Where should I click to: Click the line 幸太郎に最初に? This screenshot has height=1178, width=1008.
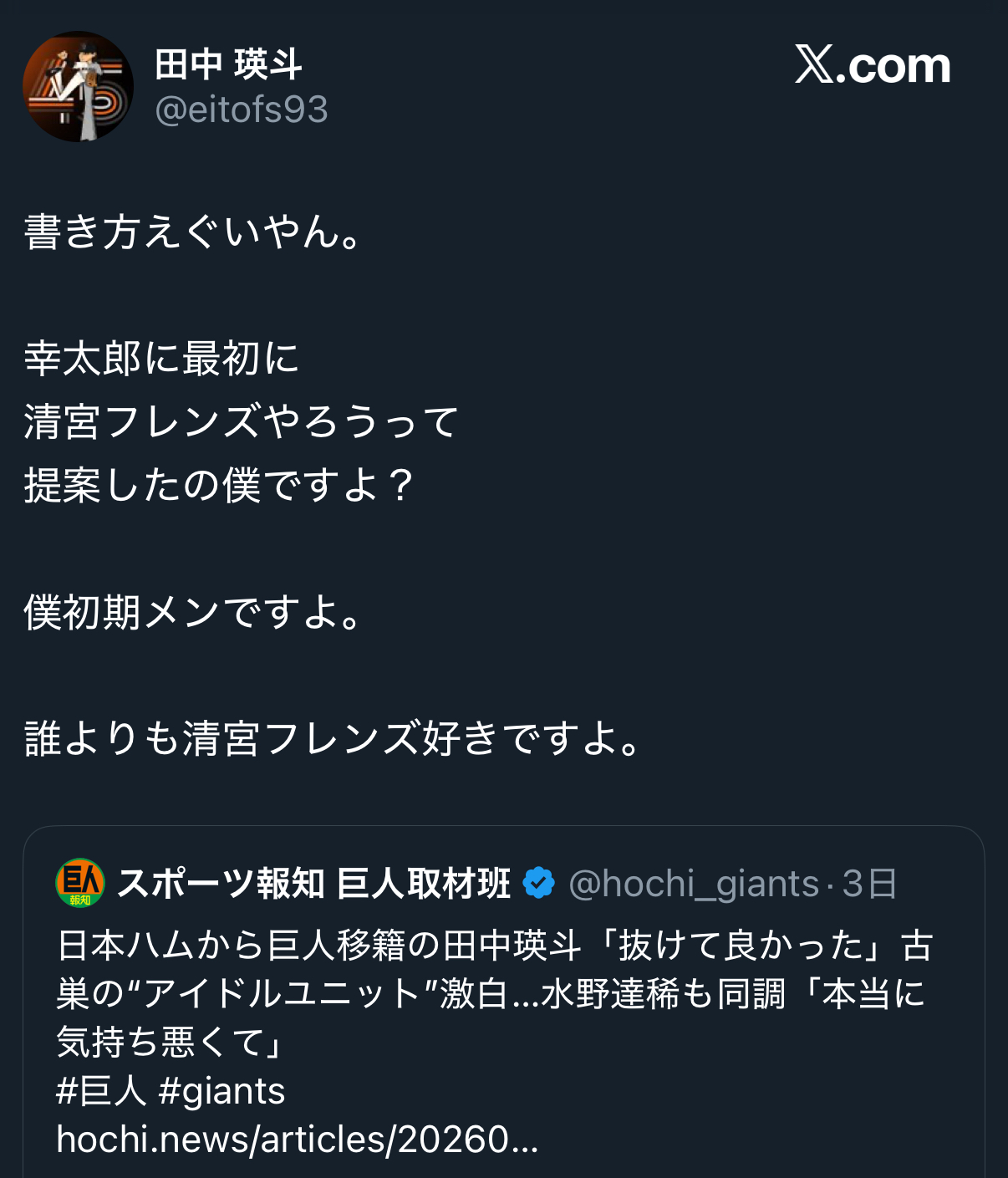(161, 359)
